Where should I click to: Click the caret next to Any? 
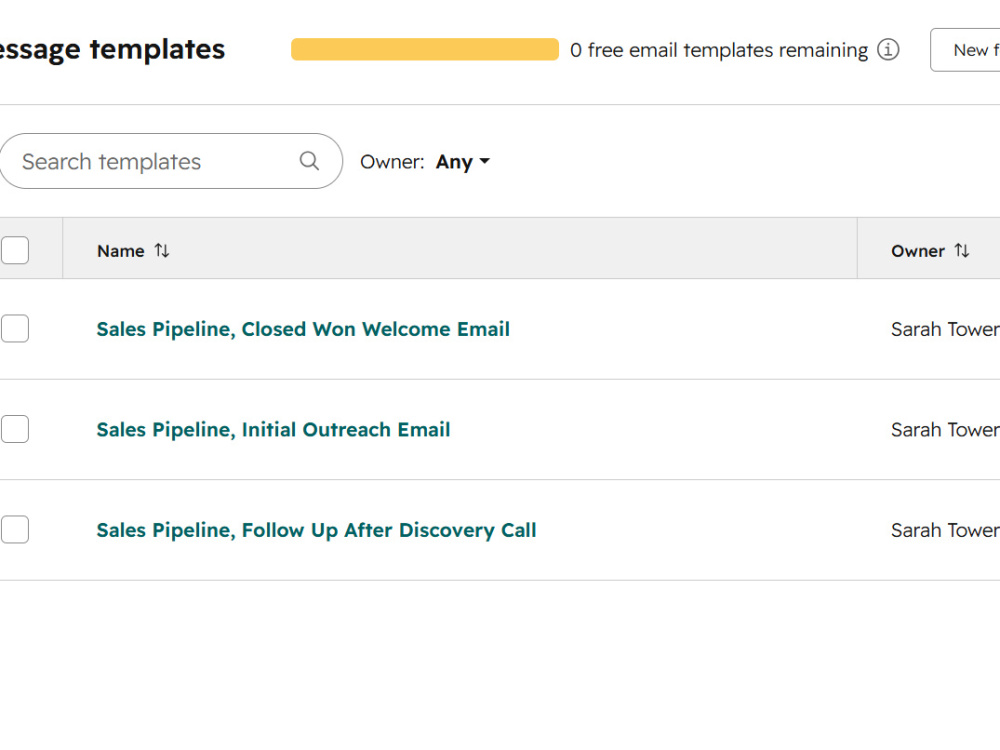[x=485, y=161]
